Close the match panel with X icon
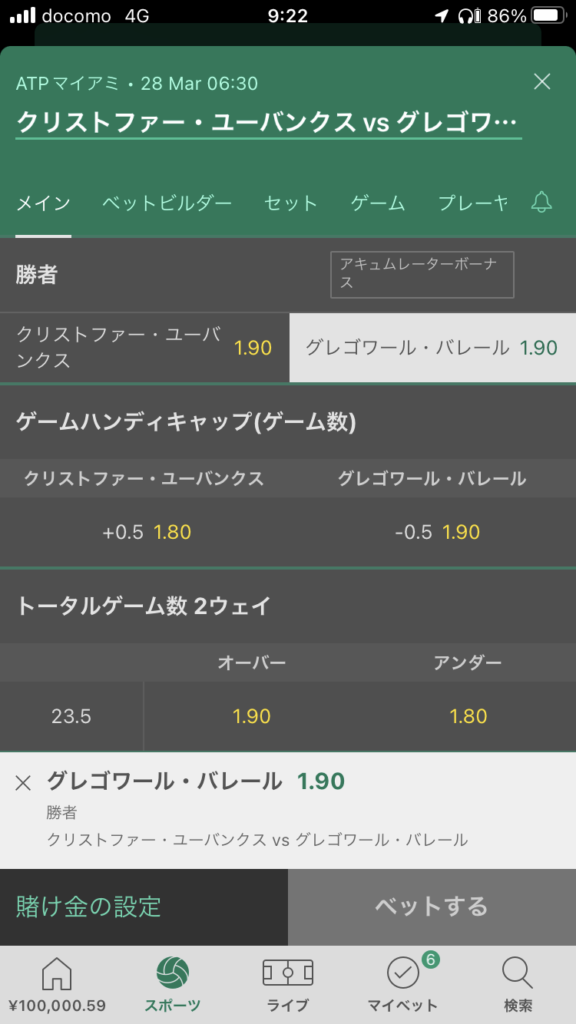Viewport: 576px width, 1024px height. click(542, 82)
